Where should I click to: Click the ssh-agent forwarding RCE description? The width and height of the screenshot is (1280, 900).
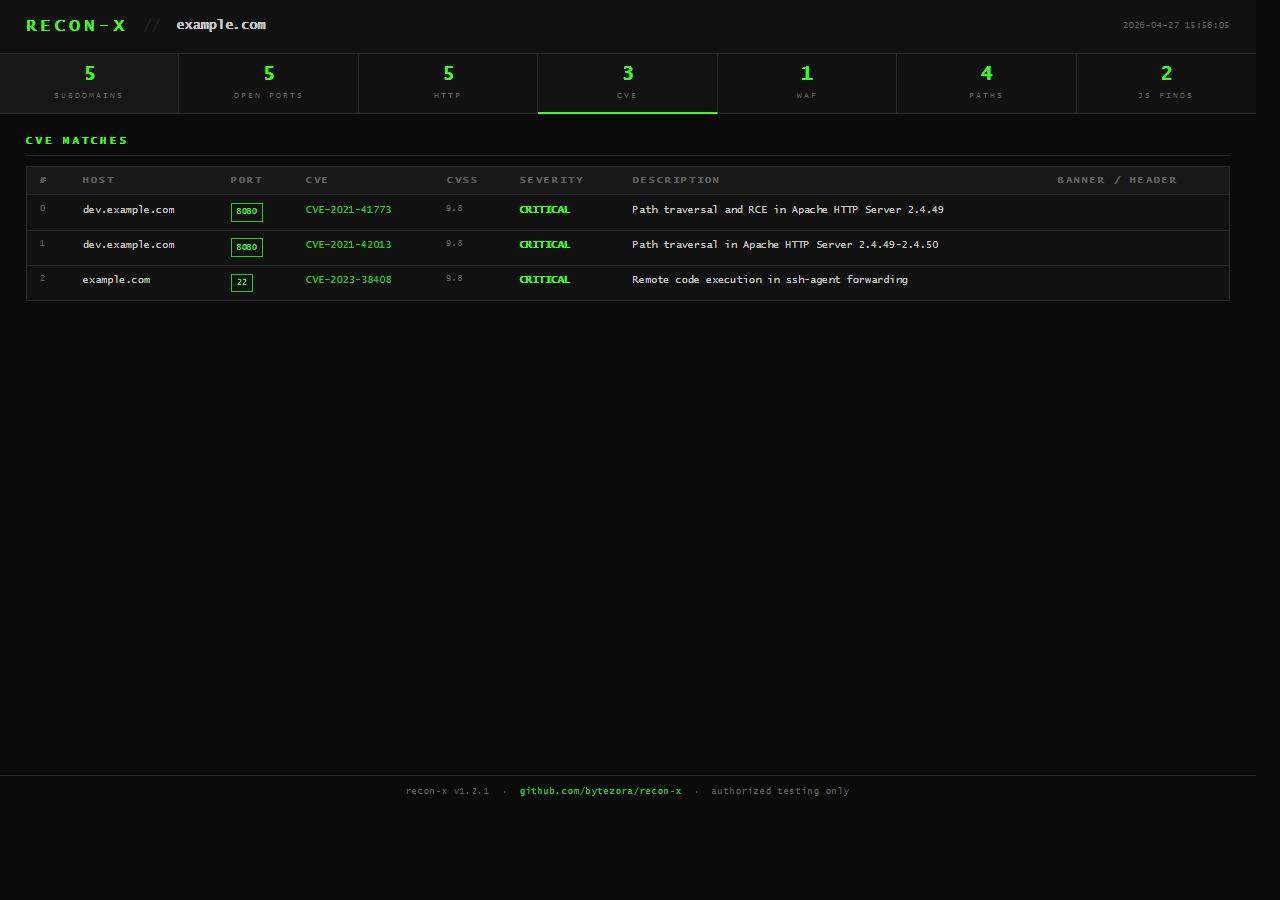point(770,280)
